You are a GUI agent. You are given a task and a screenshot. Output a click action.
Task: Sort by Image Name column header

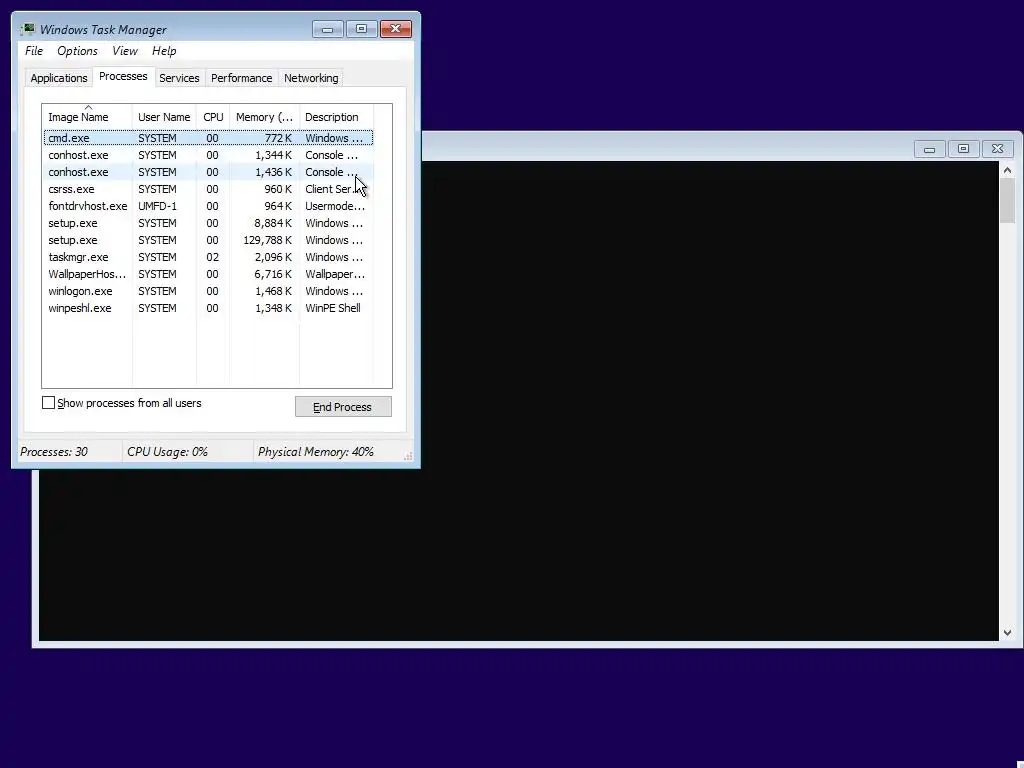(x=87, y=117)
